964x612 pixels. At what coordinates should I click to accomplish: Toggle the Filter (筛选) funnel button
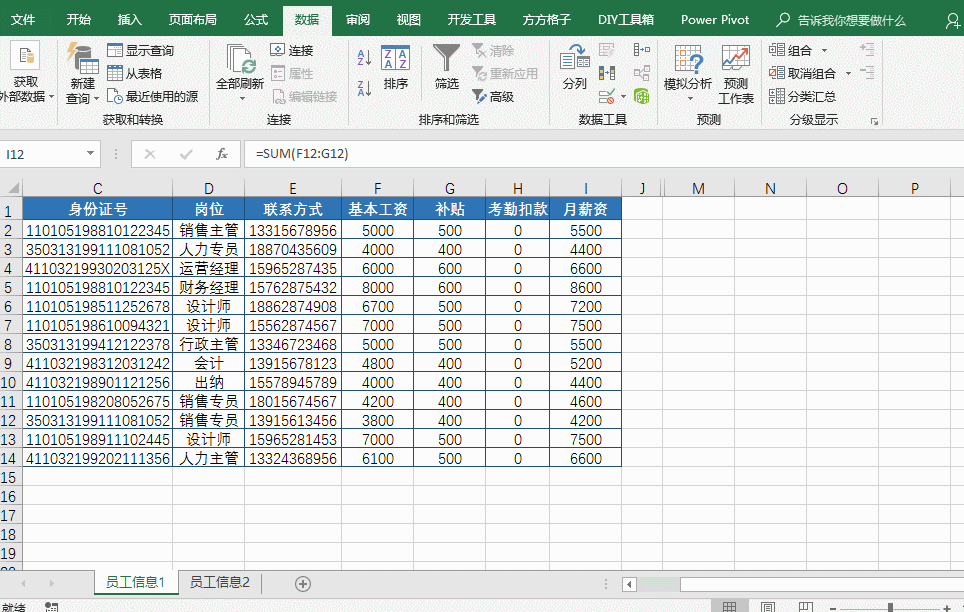[x=446, y=67]
